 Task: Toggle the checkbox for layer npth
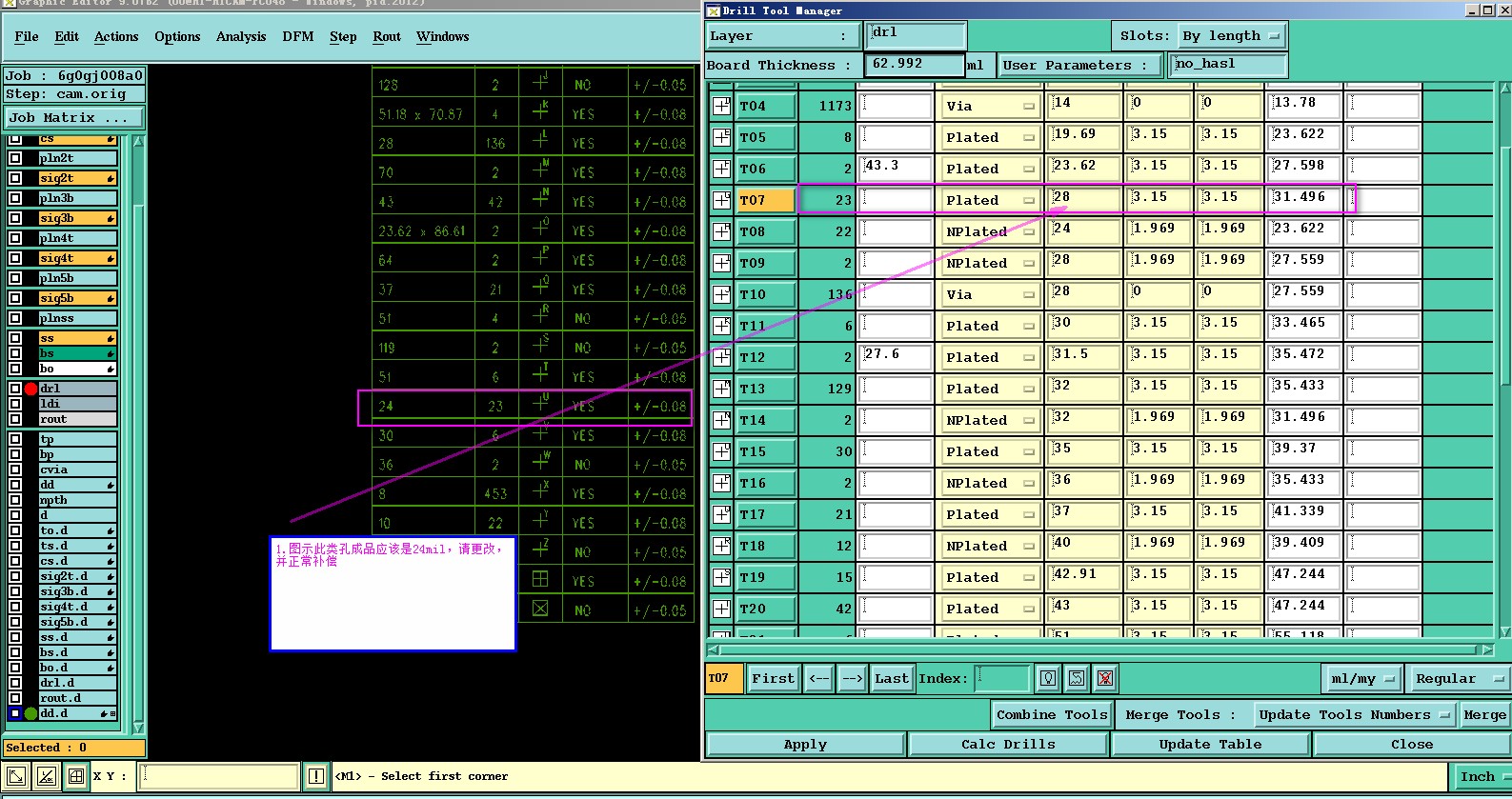pos(15,500)
